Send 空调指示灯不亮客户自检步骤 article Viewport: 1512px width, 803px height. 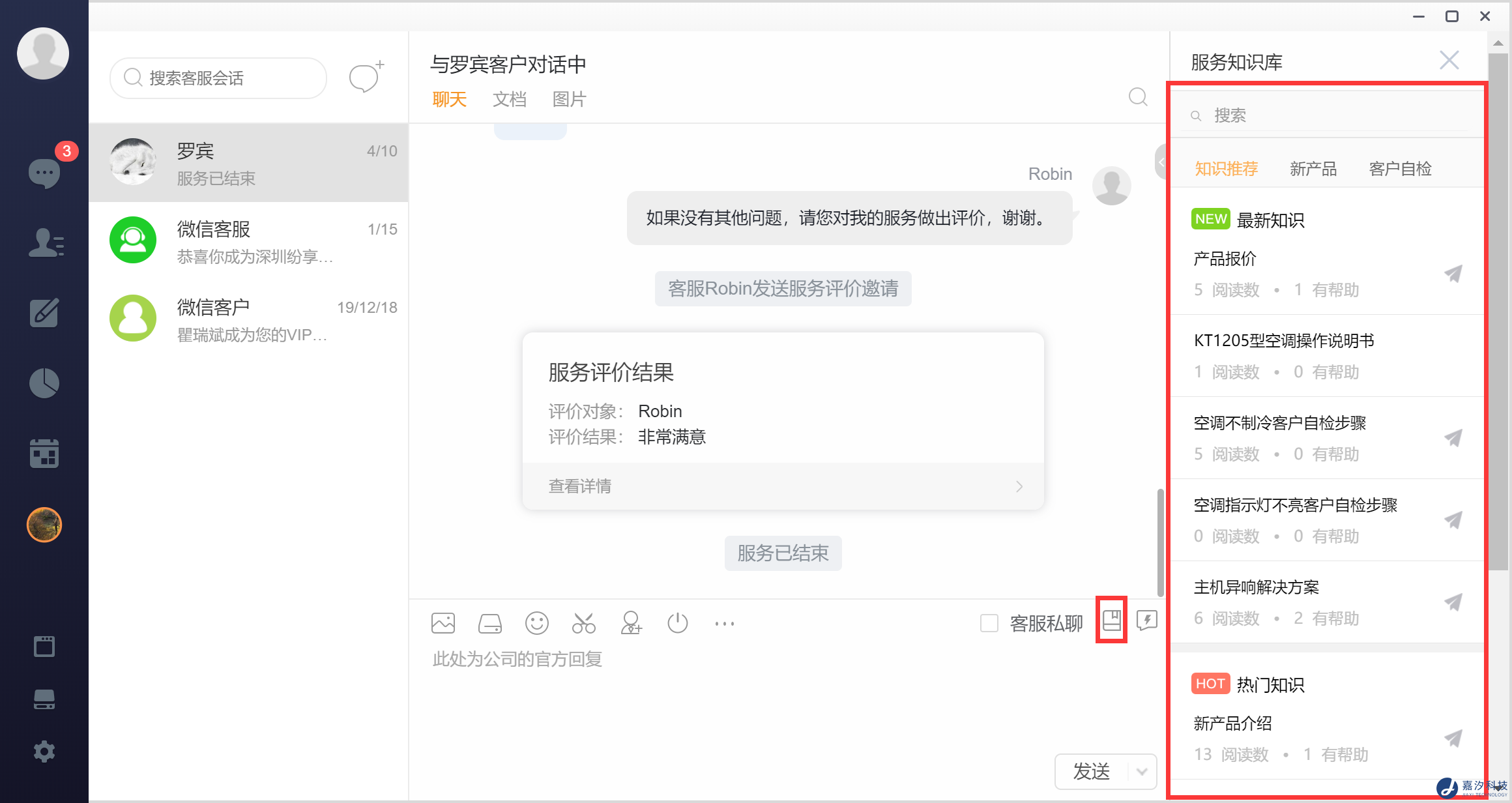(1453, 519)
